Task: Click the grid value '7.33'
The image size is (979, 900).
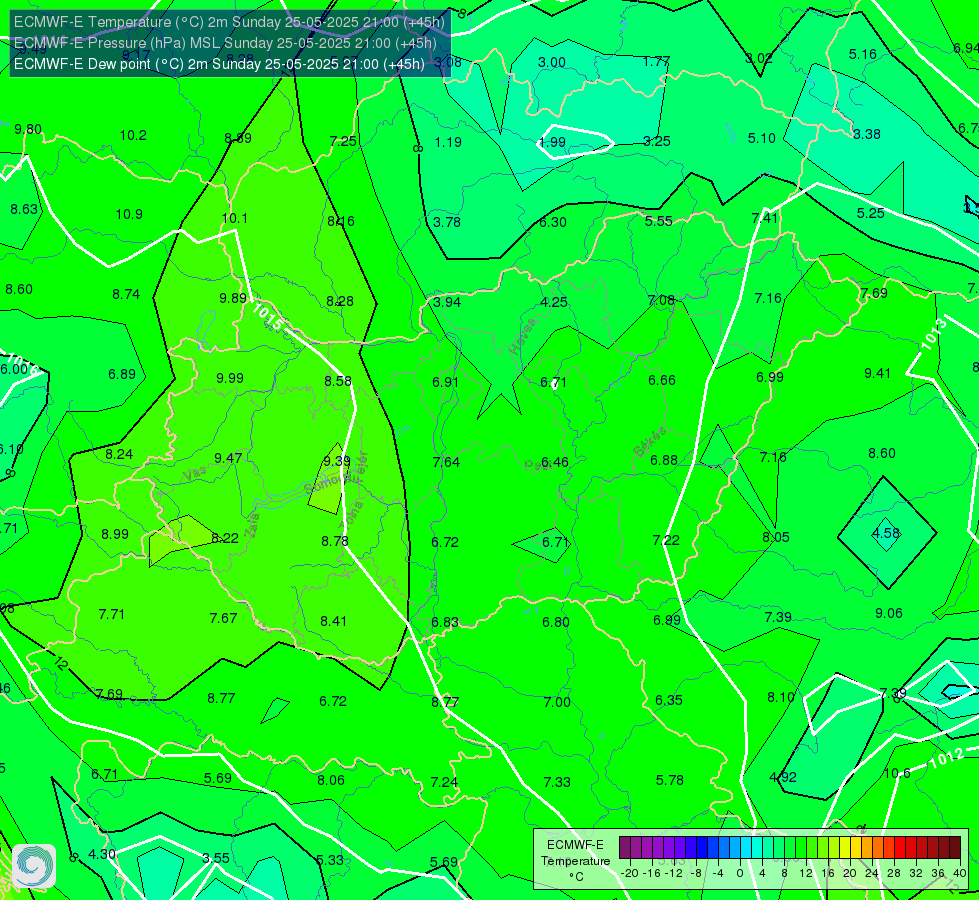Action: pyautogui.click(x=557, y=782)
